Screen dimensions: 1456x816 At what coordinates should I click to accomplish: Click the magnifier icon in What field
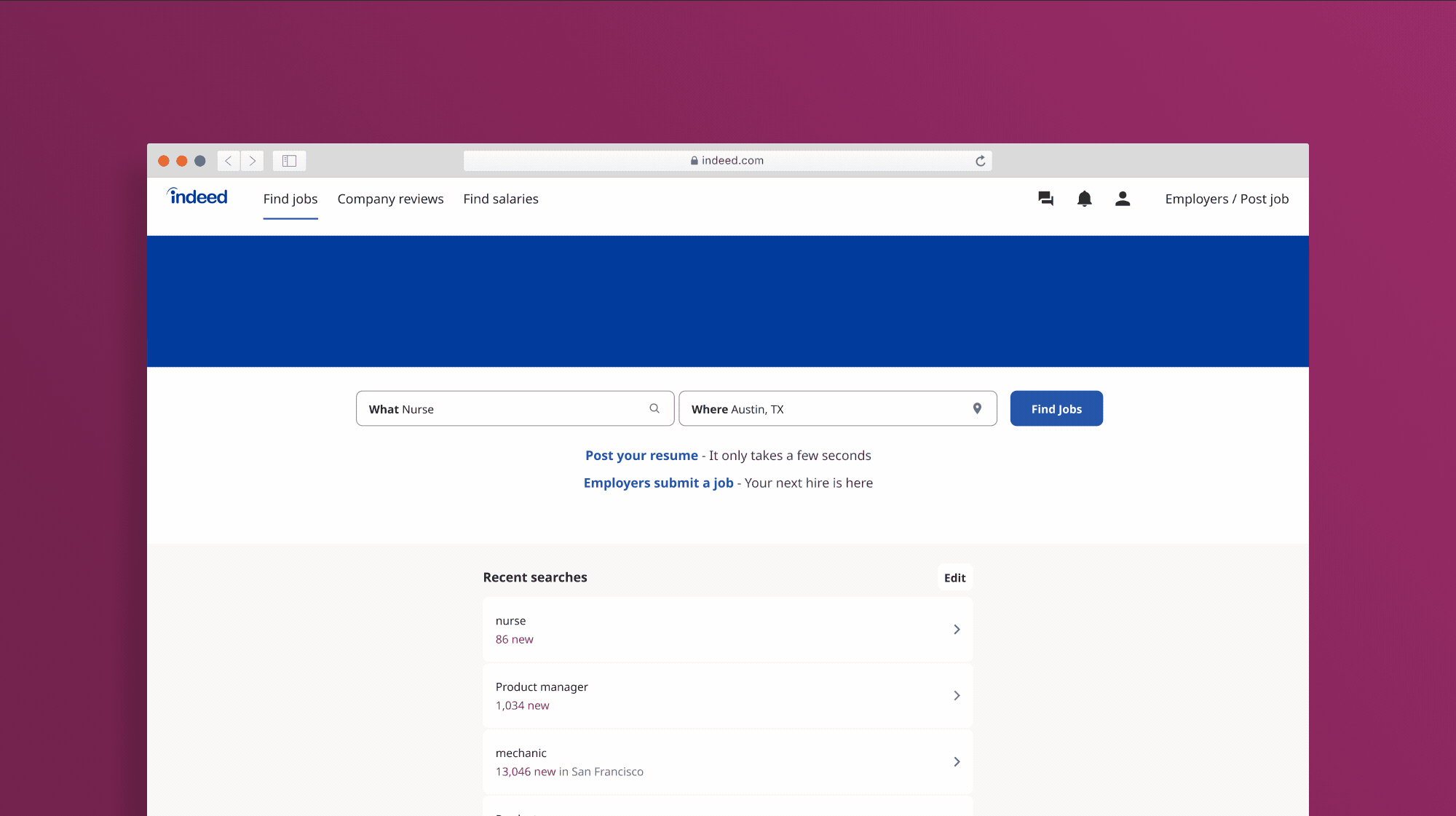pos(654,408)
